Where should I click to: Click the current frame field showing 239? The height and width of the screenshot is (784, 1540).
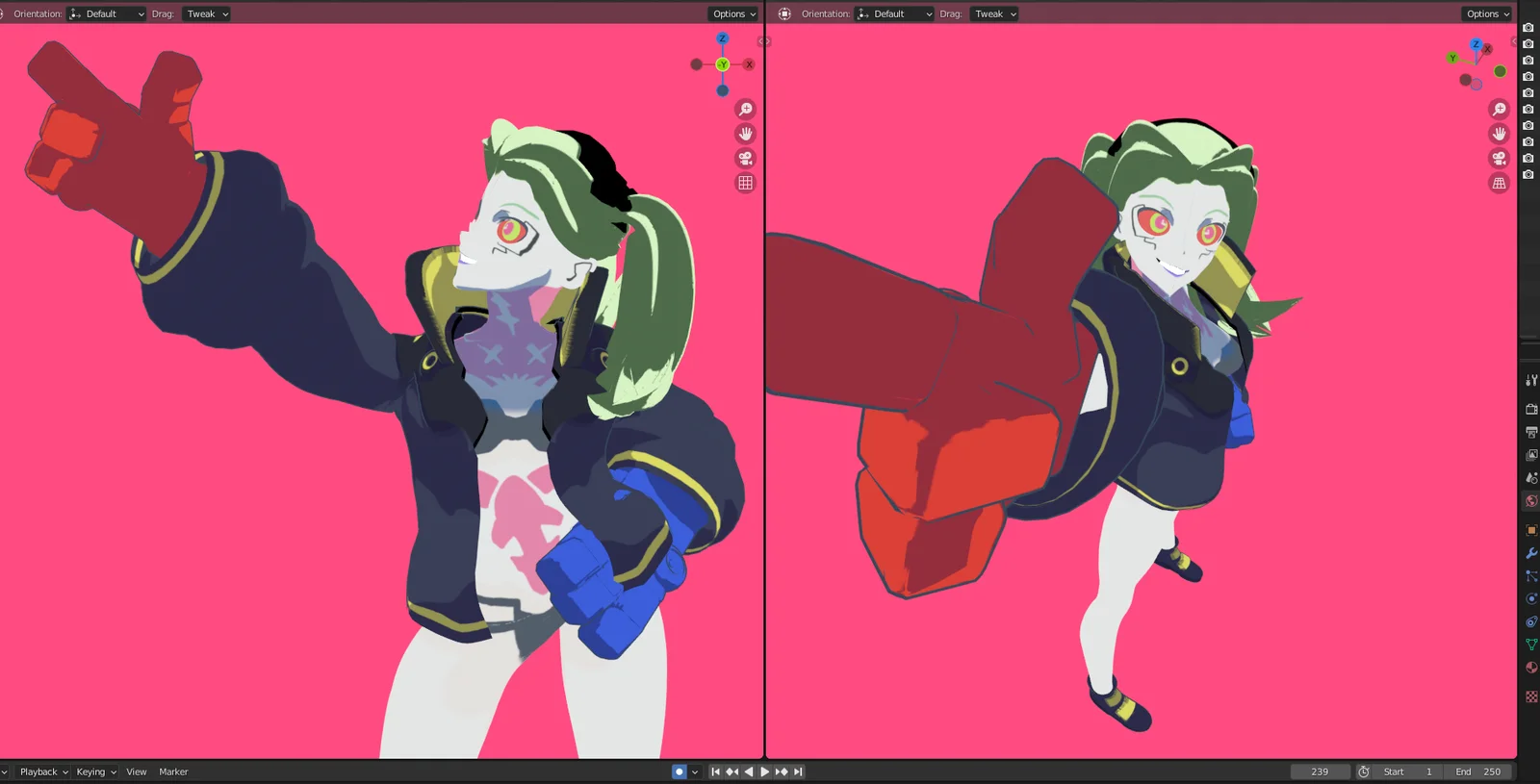coord(1319,771)
